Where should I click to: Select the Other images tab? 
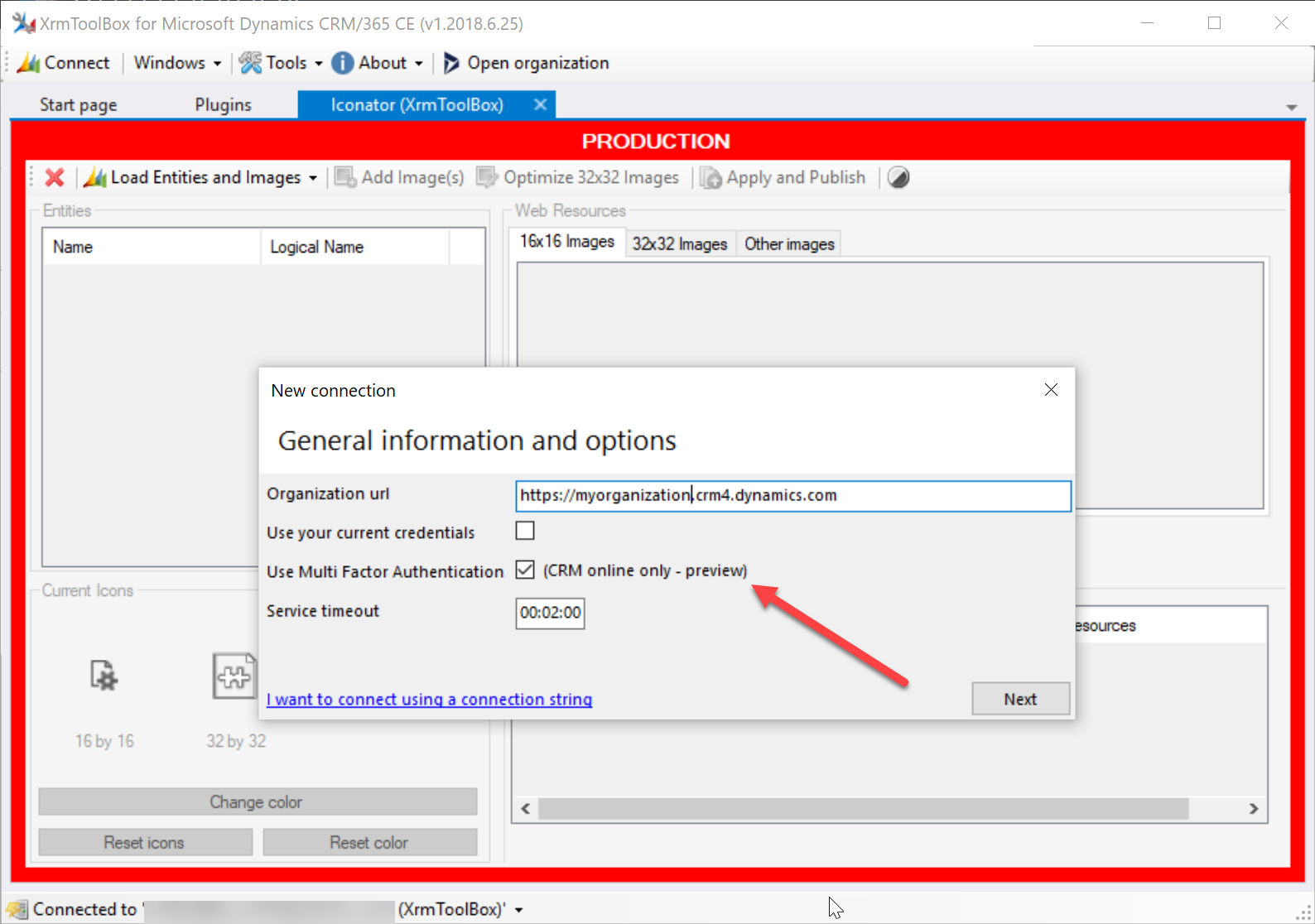[789, 244]
